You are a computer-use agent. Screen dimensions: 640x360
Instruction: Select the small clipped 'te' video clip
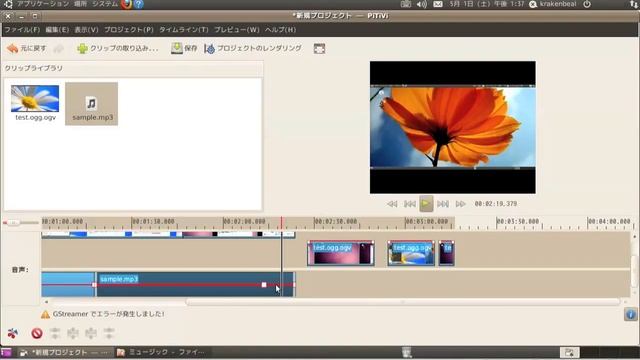[447, 253]
